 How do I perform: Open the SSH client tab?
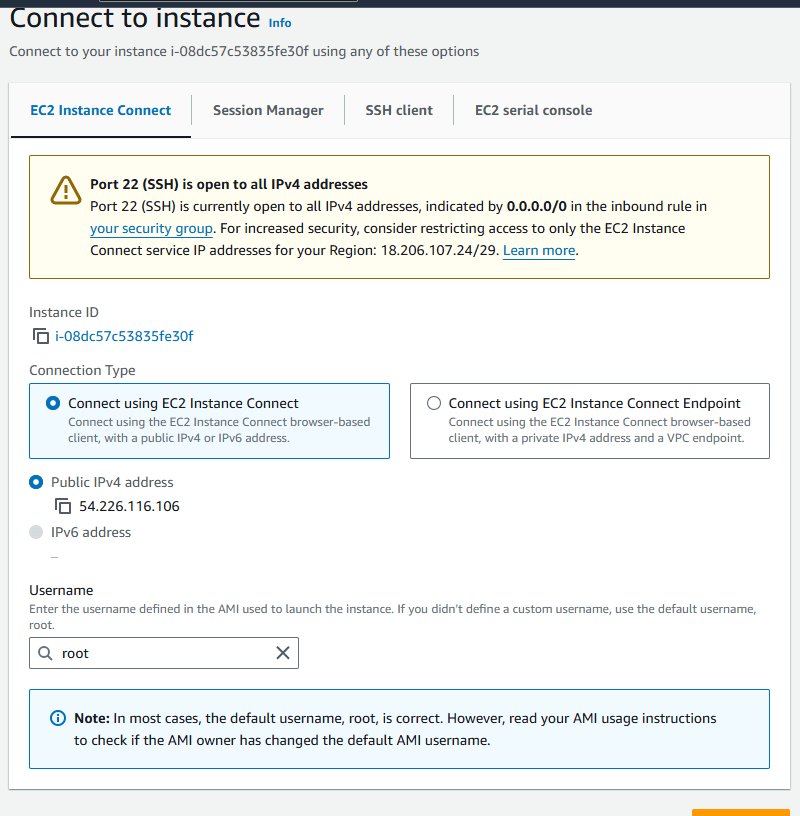coord(399,111)
